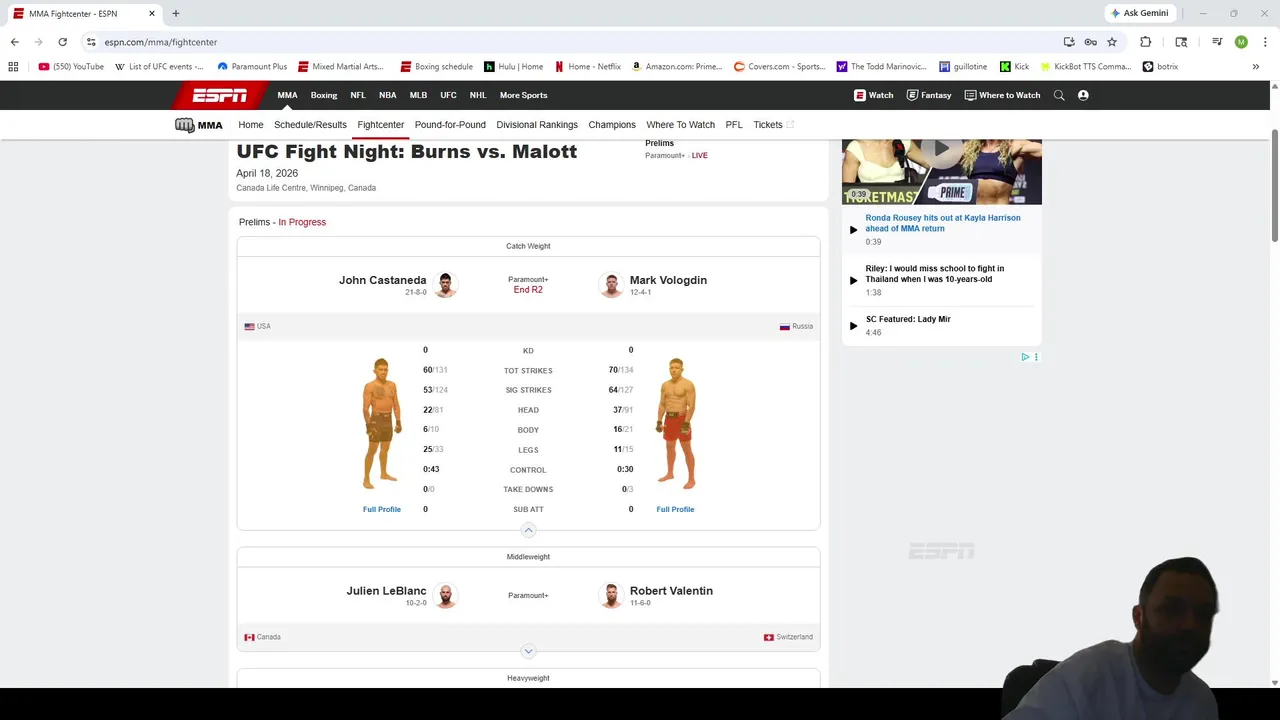Click the Watch button in header
Screen dimensions: 1280x720
[x=873, y=95]
